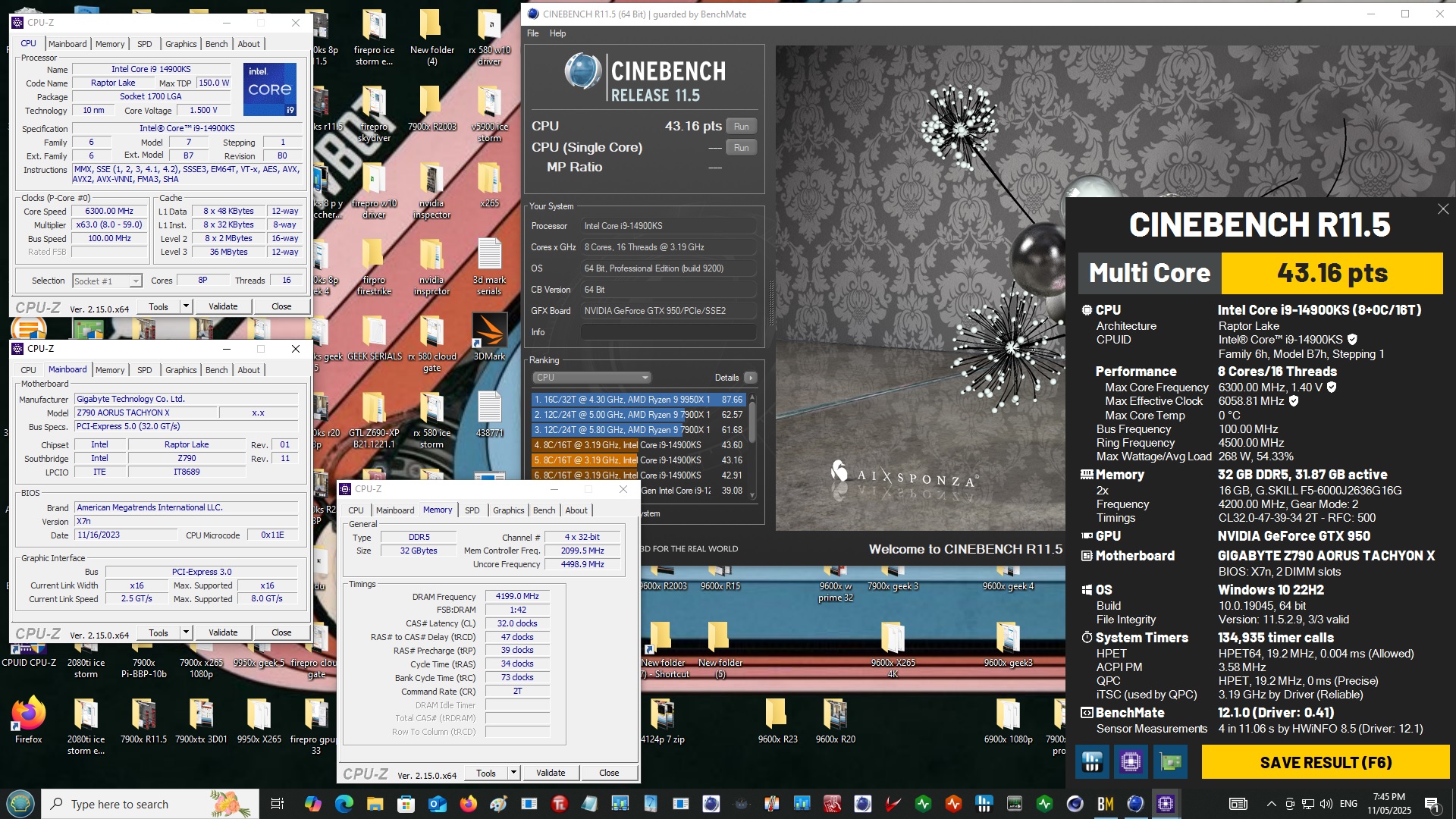The height and width of the screenshot is (819, 1456).
Task: Click SAVE RESULT (F6) button
Action: [x=1326, y=762]
